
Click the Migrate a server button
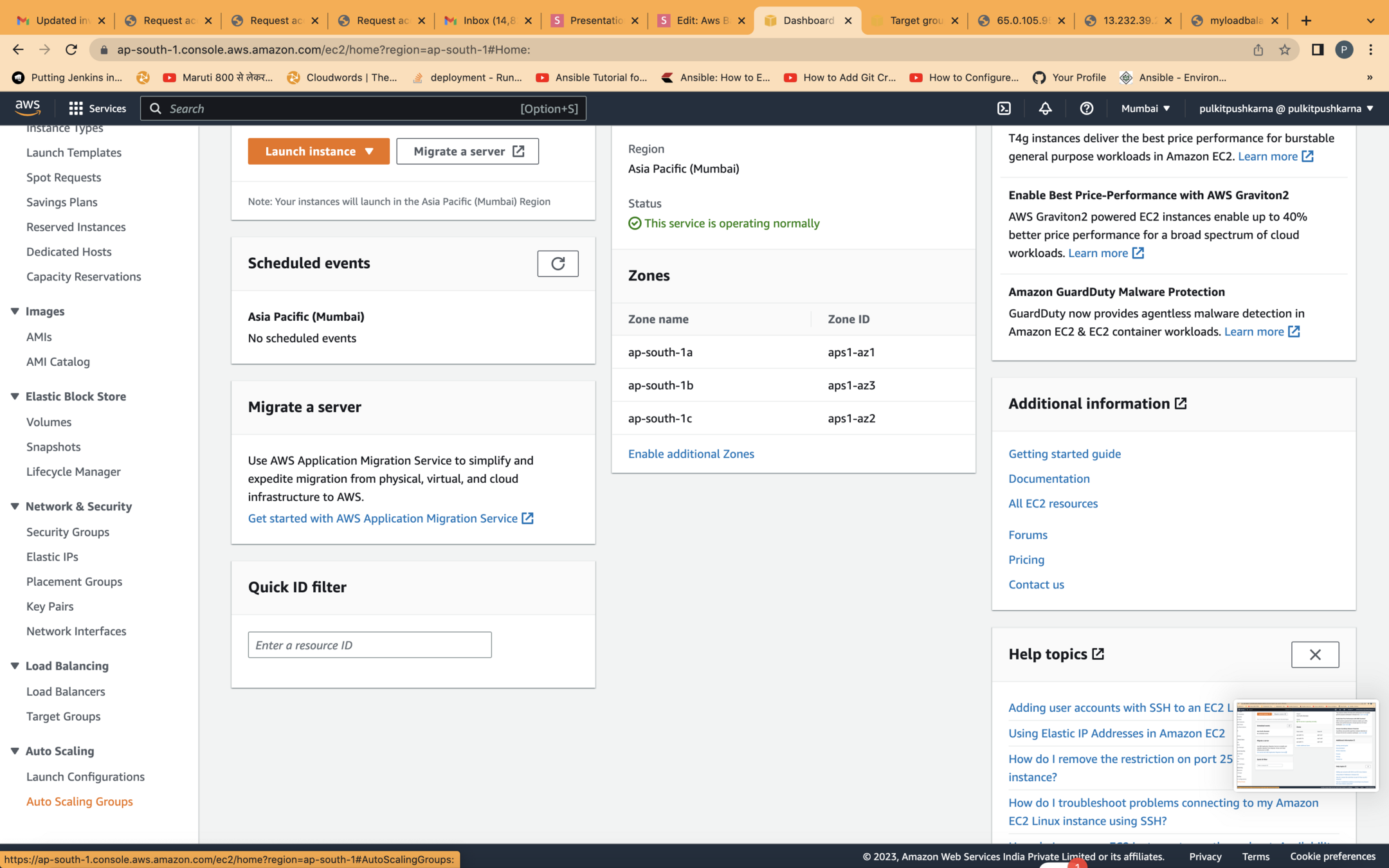[468, 151]
